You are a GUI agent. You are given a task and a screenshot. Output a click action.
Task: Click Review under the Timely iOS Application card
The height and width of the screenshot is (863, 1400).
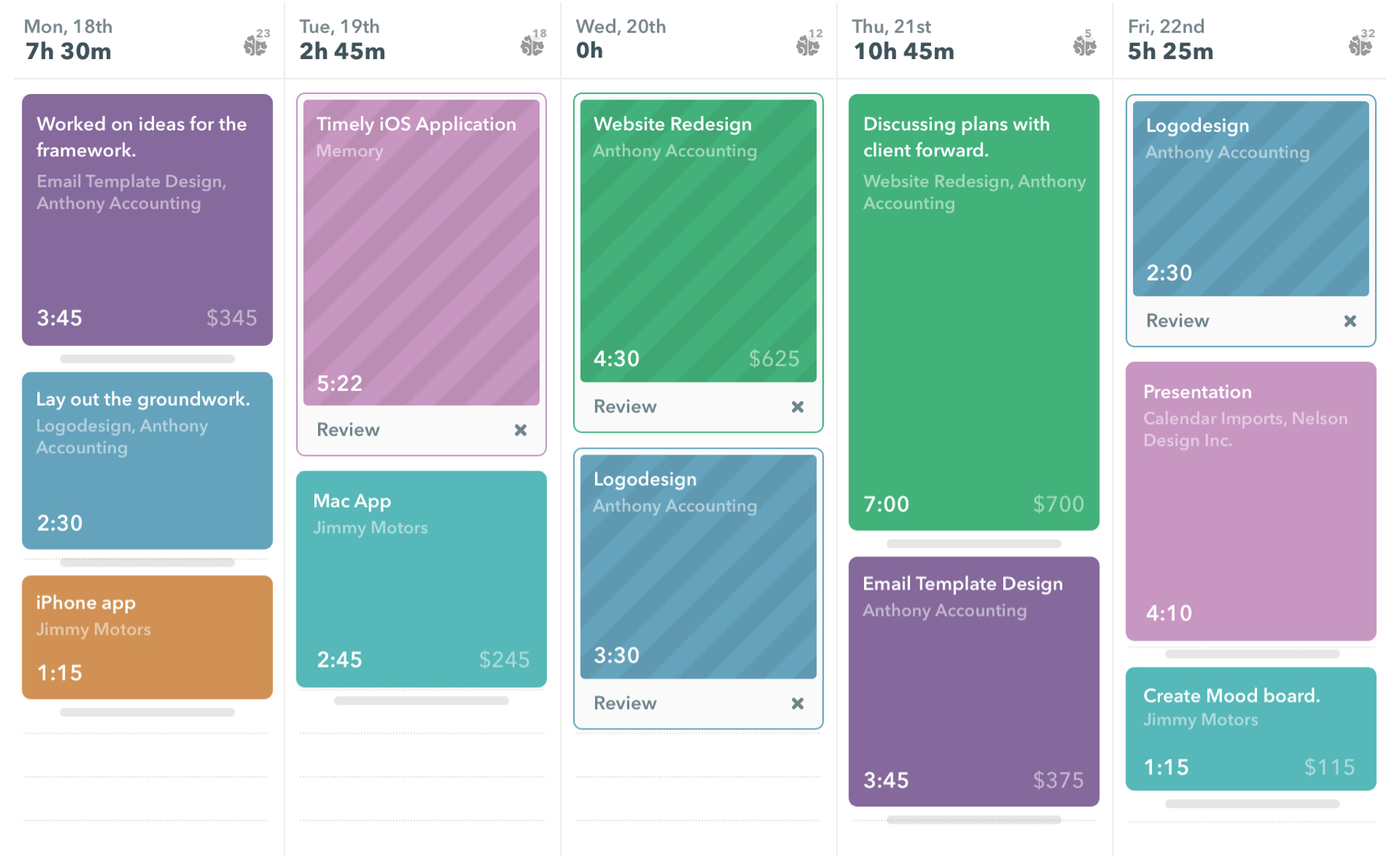tap(347, 430)
